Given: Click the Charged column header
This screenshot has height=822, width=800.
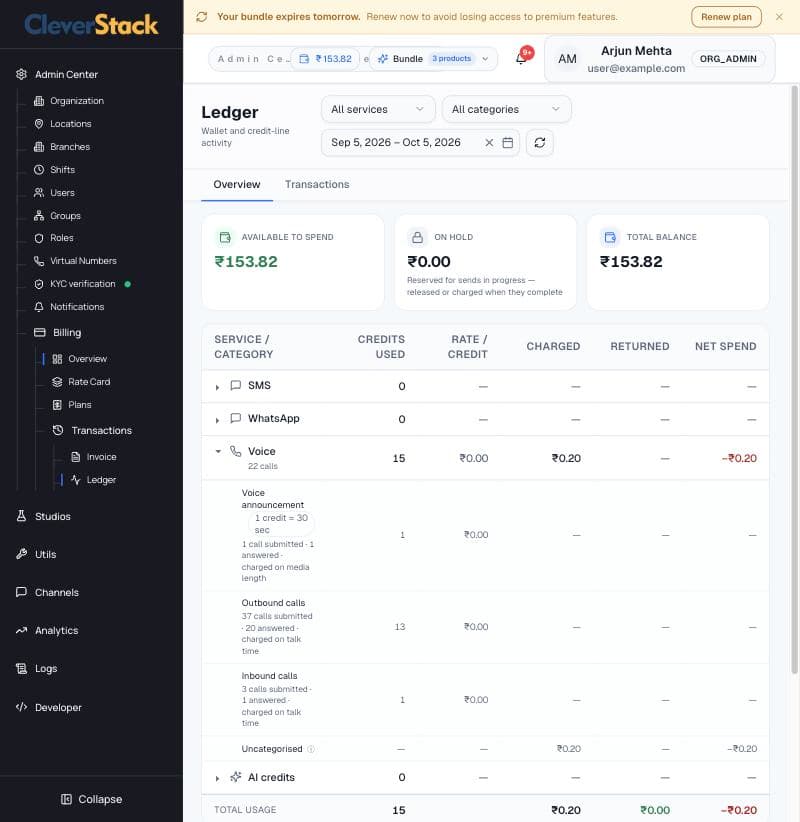Looking at the screenshot, I should click(553, 347).
